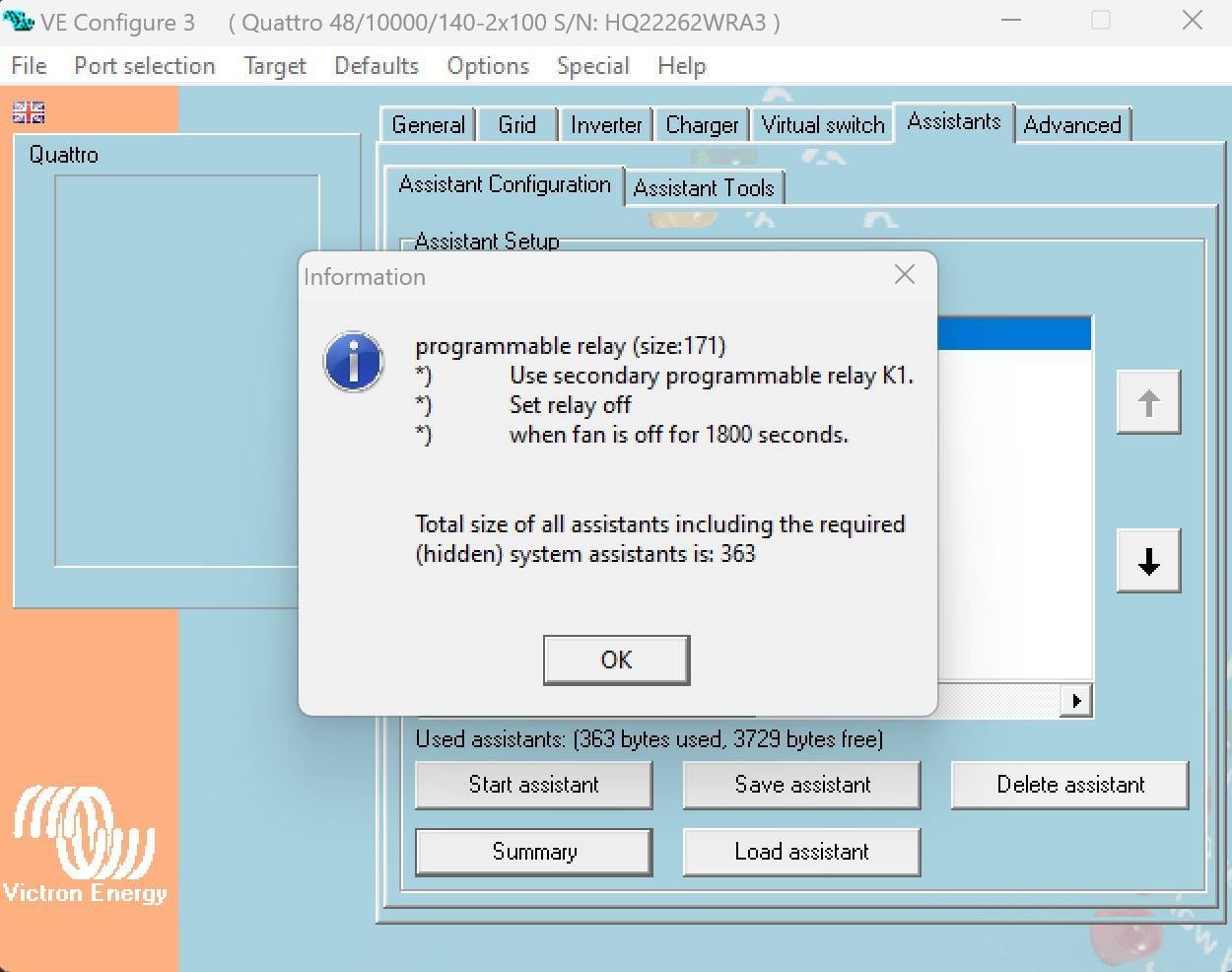Click the Start assistant button
Viewport: 1232px width, 972px height.
point(533,785)
